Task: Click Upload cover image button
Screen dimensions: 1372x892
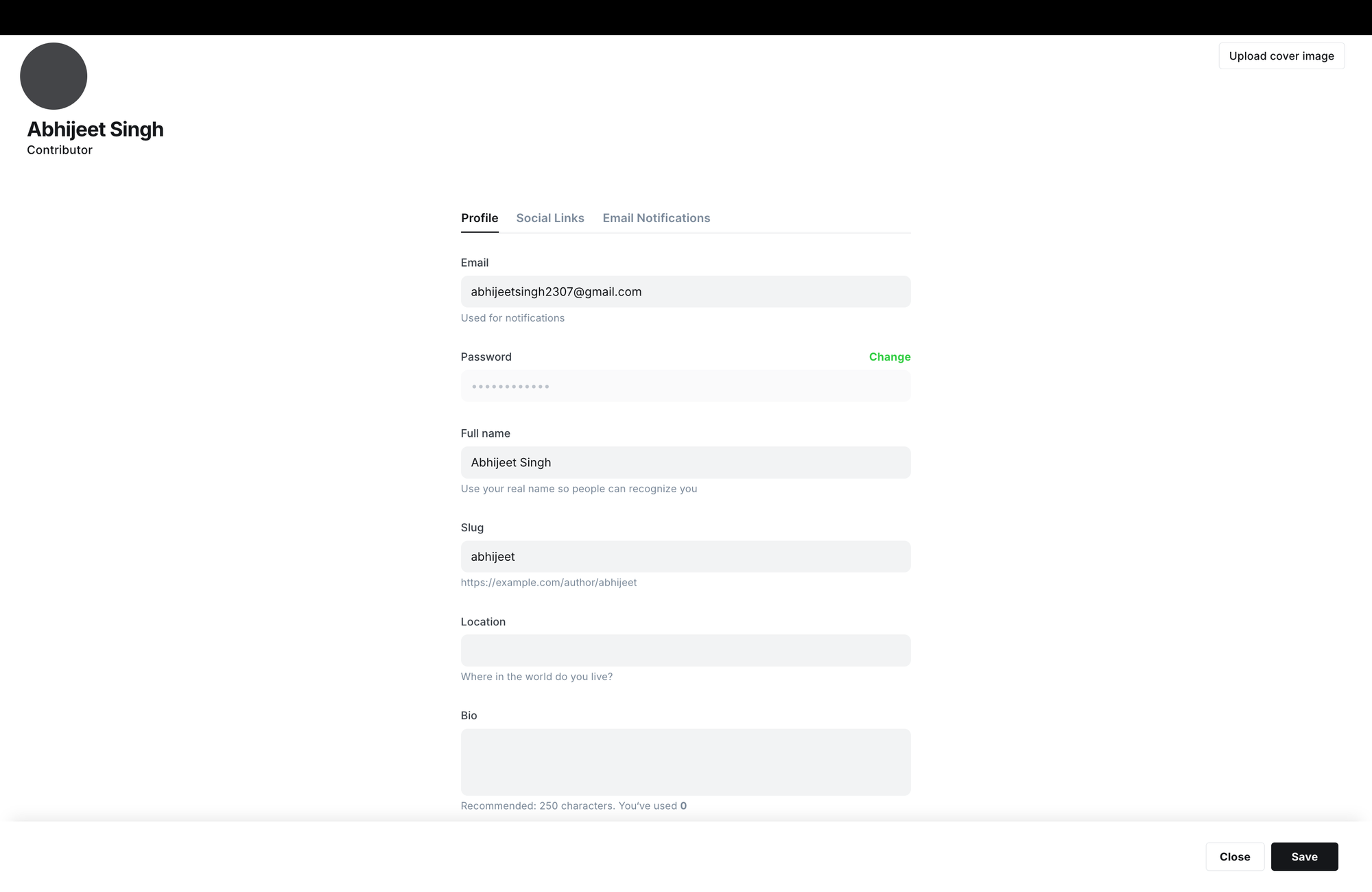Action: click(x=1281, y=56)
